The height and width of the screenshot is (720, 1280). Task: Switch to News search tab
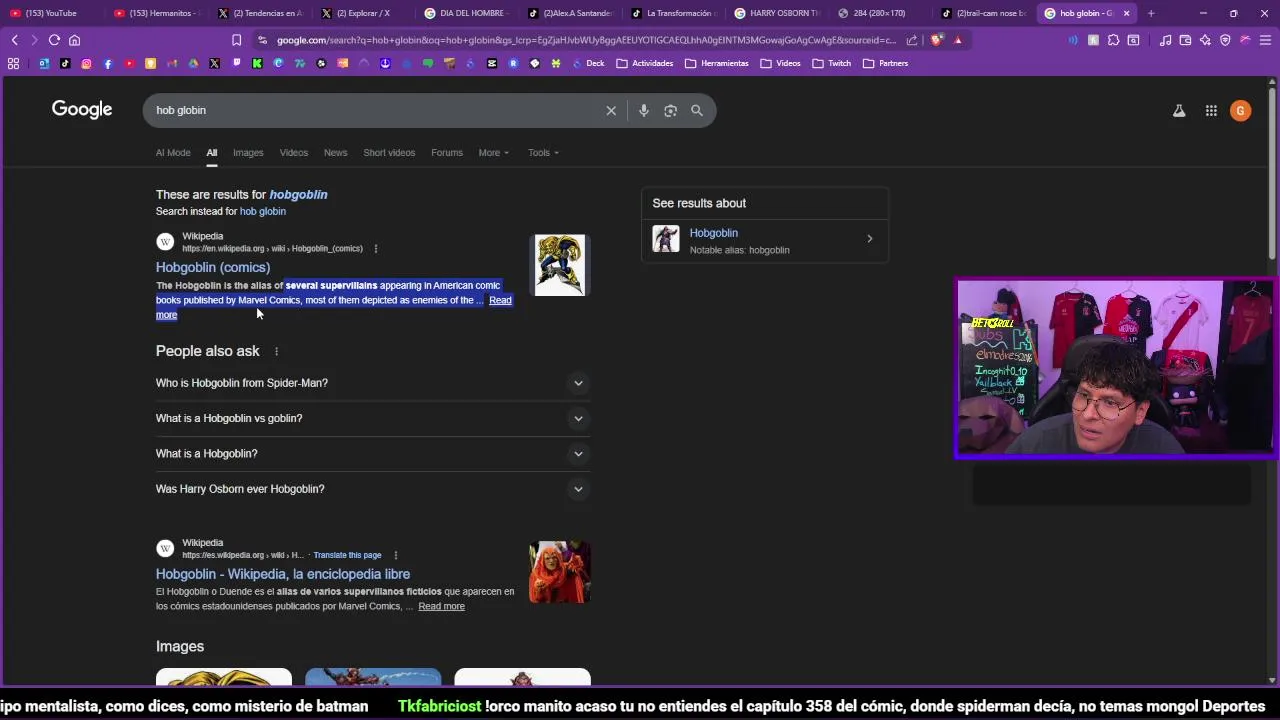pos(335,153)
